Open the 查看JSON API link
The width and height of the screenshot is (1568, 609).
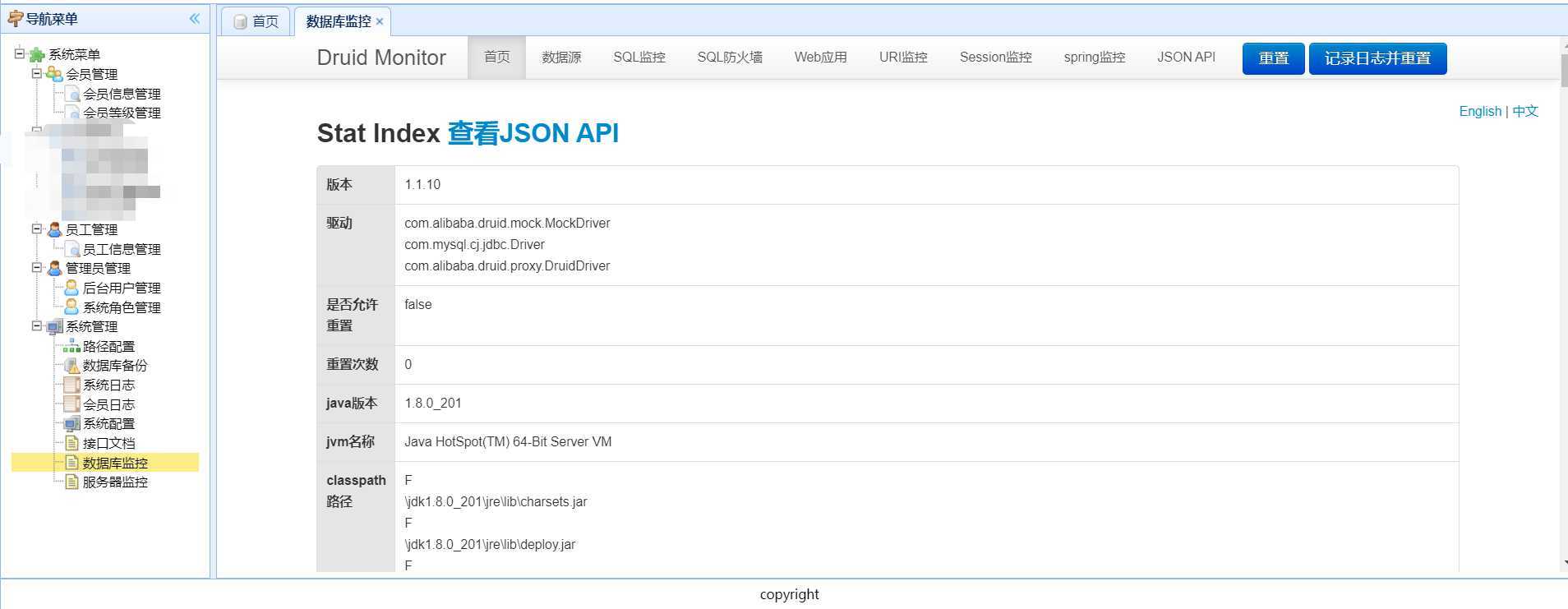click(x=533, y=133)
